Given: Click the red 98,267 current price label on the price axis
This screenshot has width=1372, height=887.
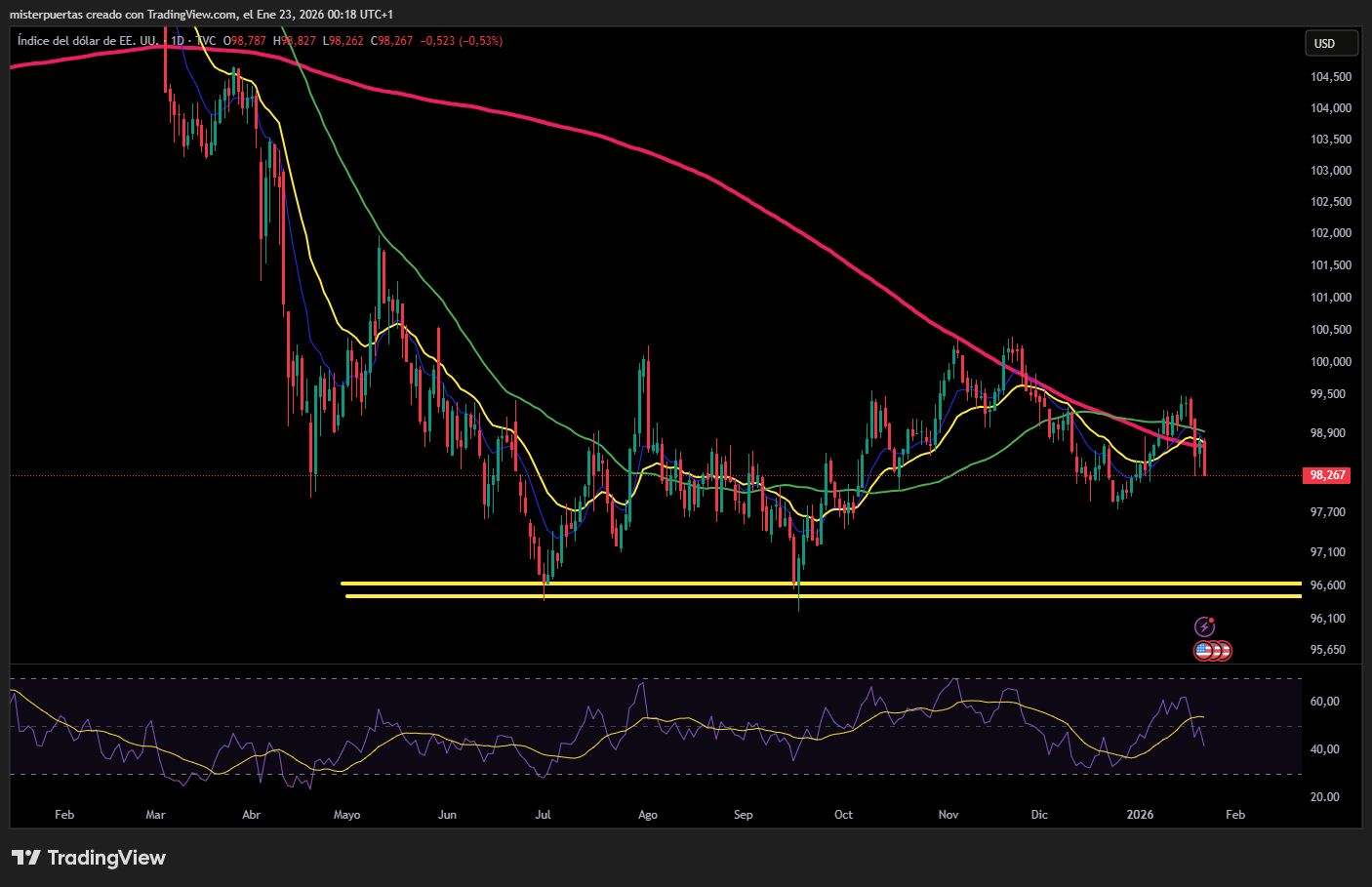Looking at the screenshot, I should click(1327, 475).
